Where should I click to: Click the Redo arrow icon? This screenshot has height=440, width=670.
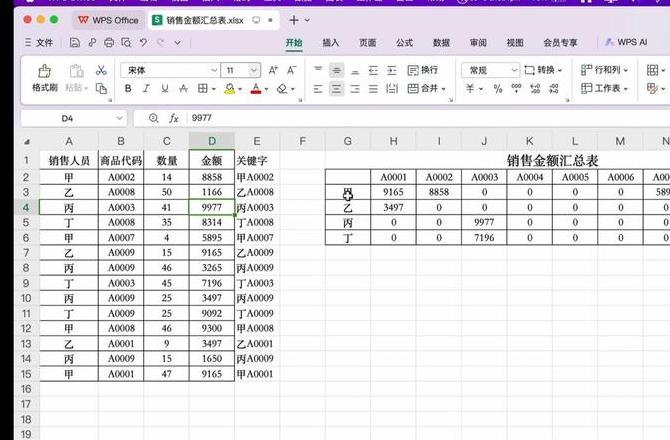click(x=161, y=42)
